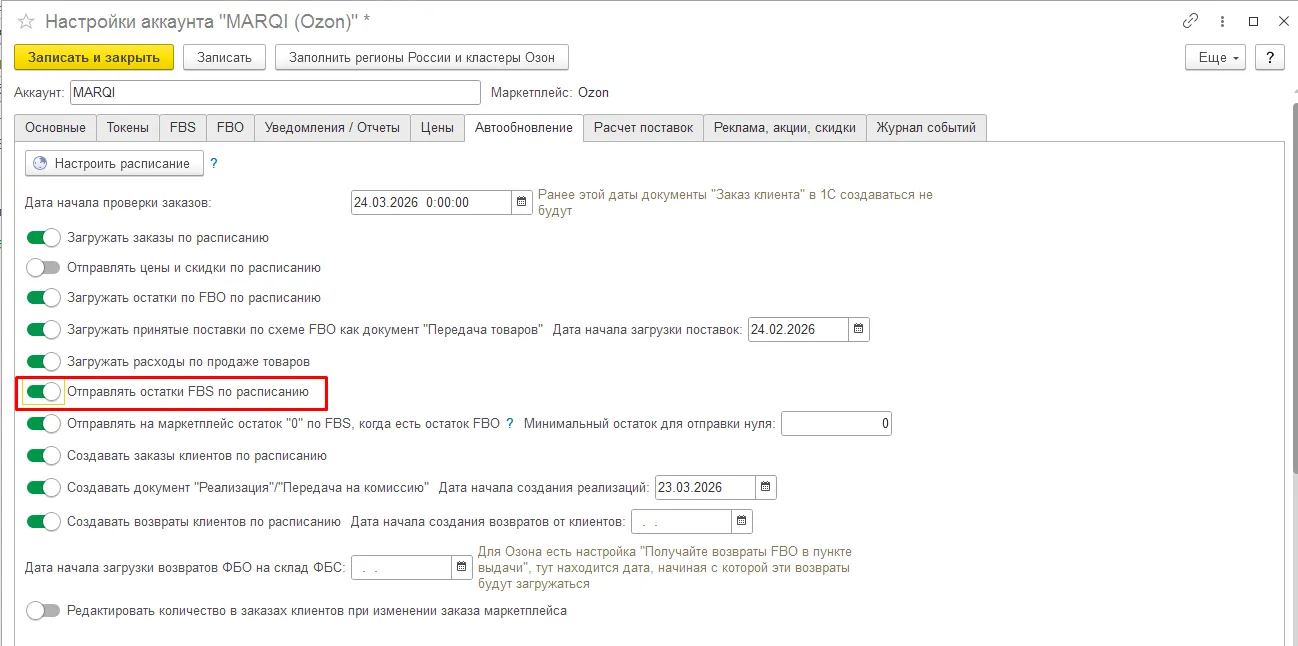Enable sending prices and discounts by schedule
1298x646 pixels.
click(43, 268)
